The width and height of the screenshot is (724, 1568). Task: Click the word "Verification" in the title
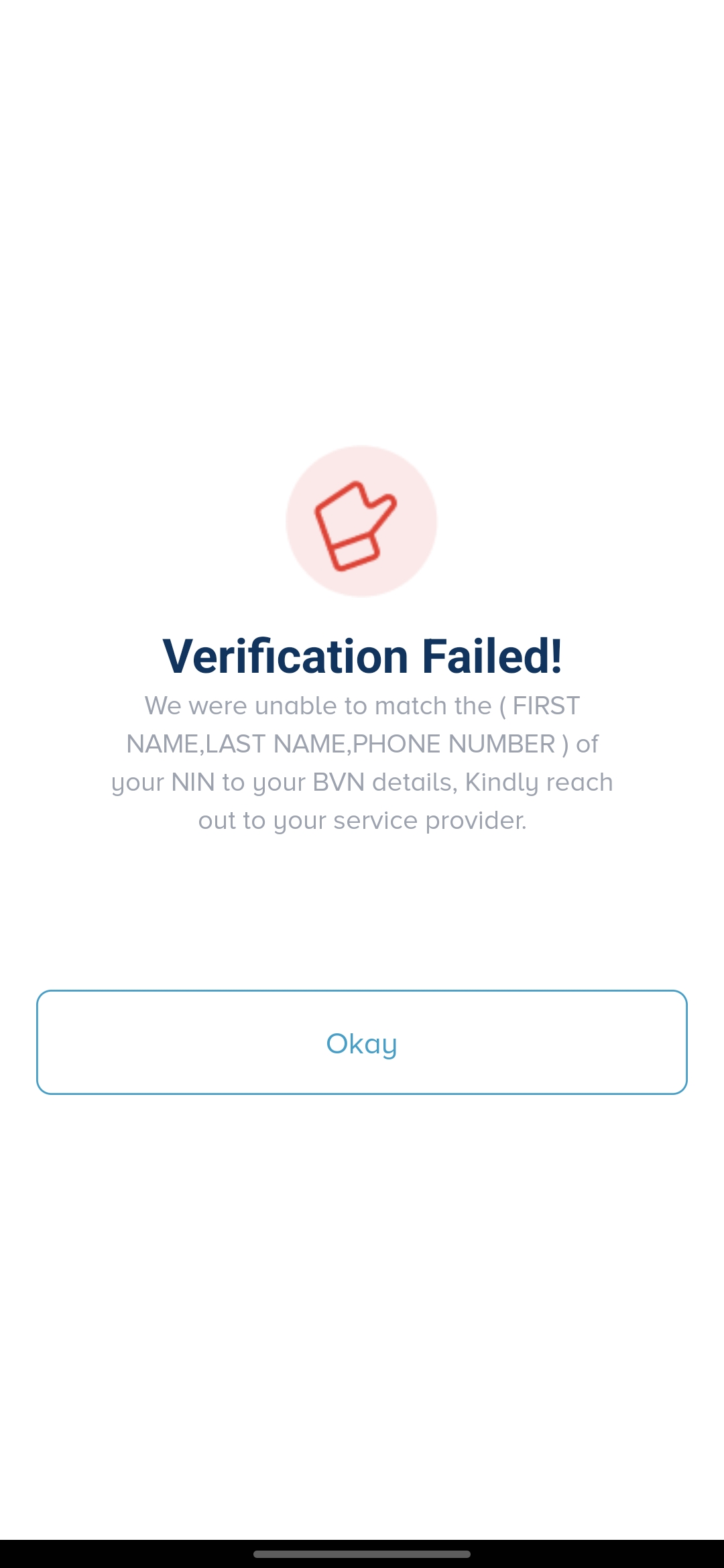[x=286, y=656]
